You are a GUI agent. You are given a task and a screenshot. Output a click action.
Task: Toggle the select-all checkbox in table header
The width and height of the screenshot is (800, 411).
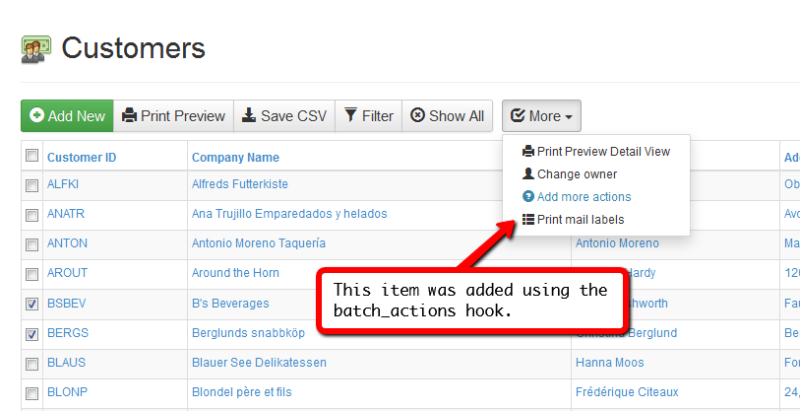click(x=32, y=156)
